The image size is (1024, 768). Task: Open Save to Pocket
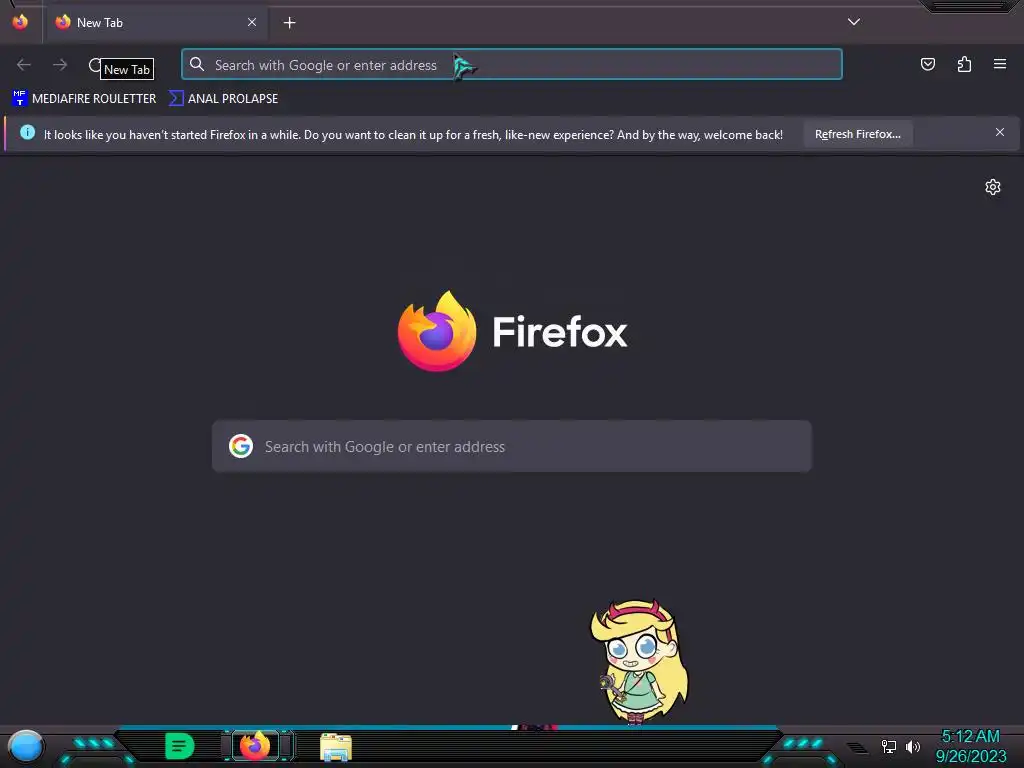click(x=927, y=64)
